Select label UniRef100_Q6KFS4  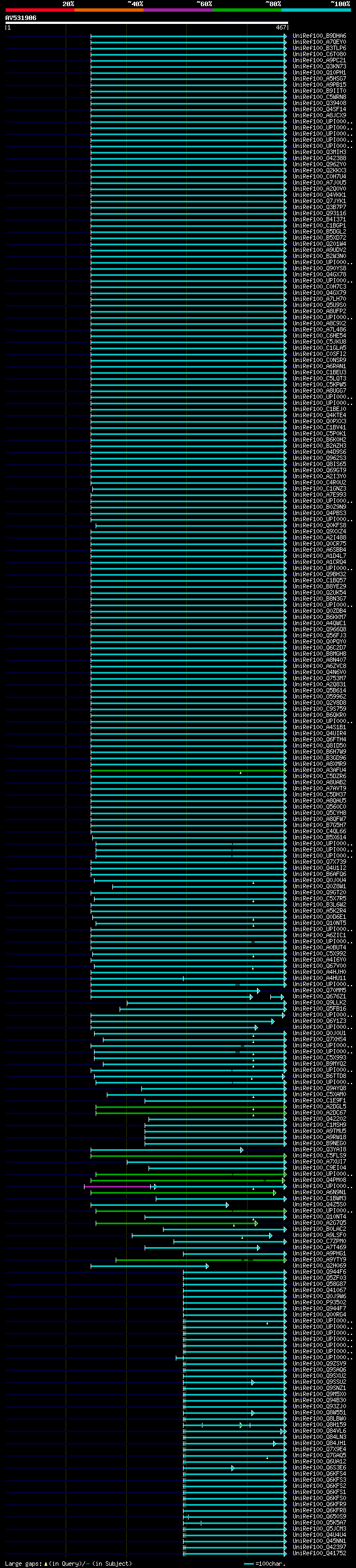[x=319, y=1473]
